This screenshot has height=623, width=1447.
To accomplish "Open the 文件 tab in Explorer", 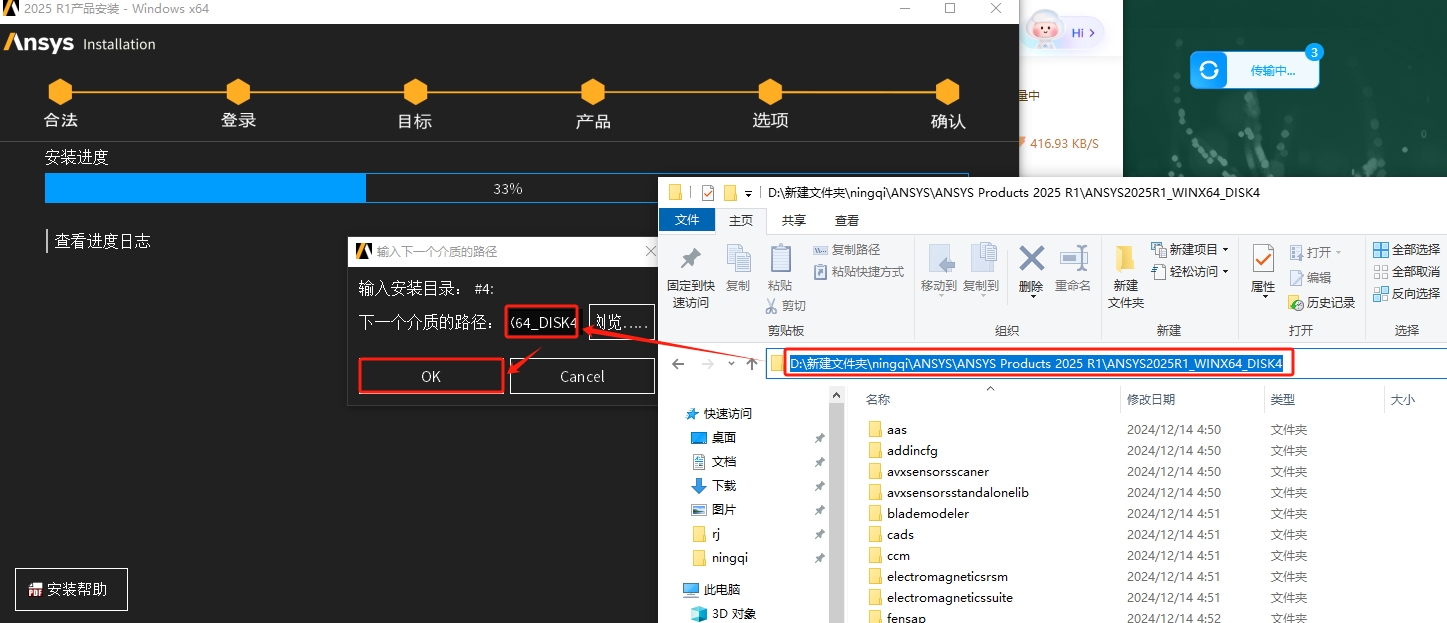I will click(687, 220).
